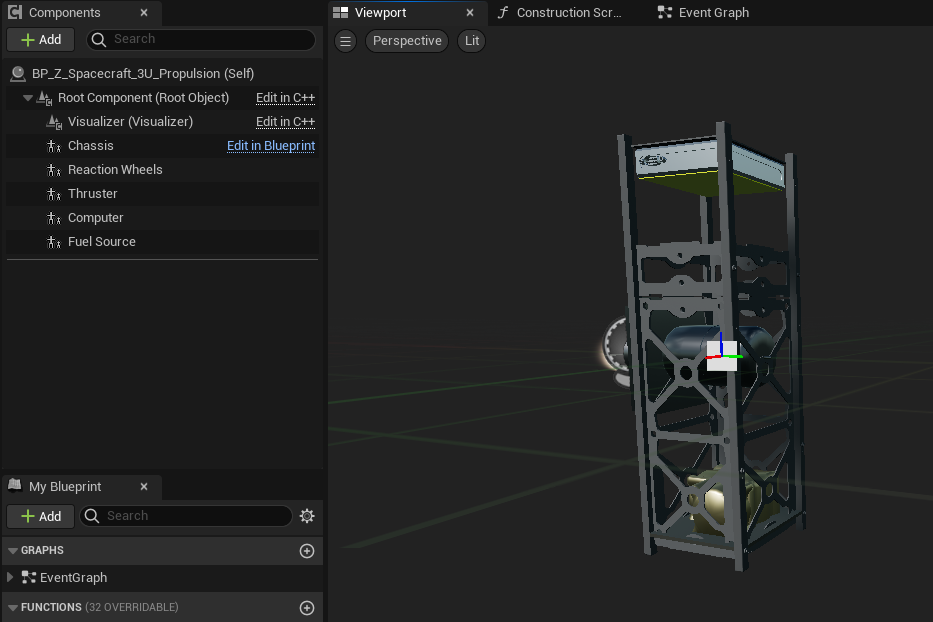This screenshot has height=622, width=933.
Task: Click the Components search field
Action: (x=210, y=39)
